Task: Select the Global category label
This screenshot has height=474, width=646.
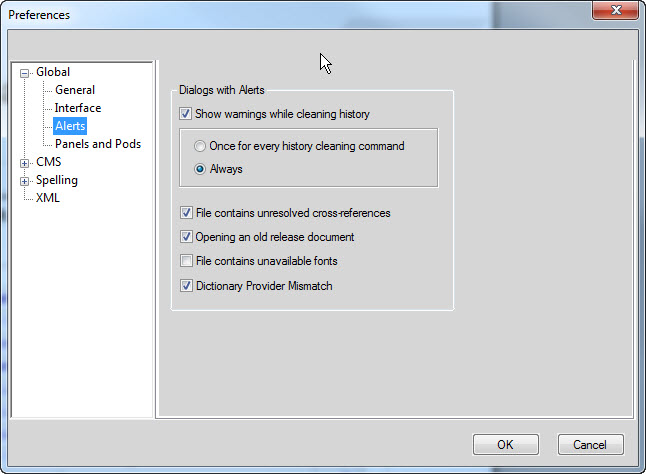Action: tap(53, 72)
